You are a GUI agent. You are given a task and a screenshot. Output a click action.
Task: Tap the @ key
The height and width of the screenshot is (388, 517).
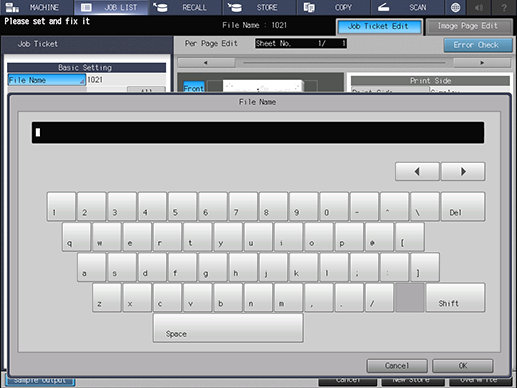click(380, 237)
